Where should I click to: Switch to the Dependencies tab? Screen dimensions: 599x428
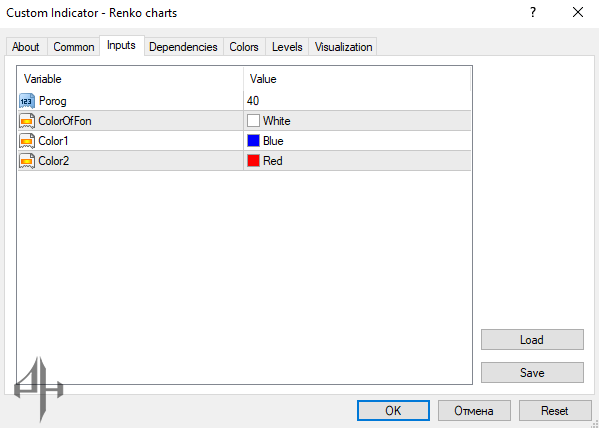183,47
